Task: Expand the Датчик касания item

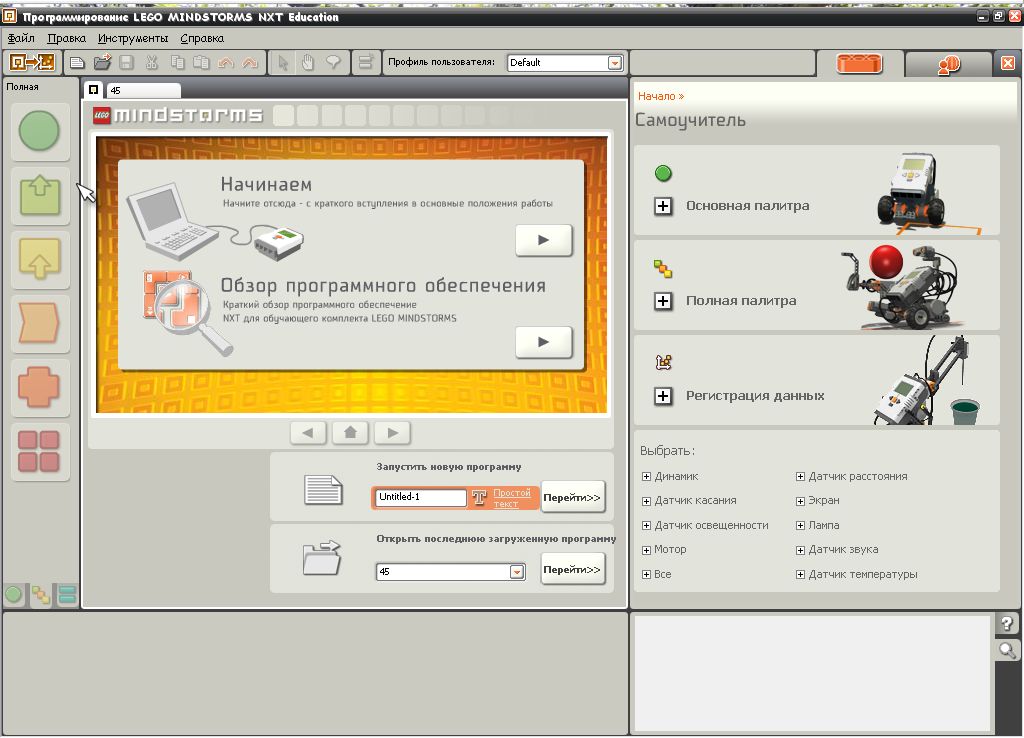Action: pos(647,501)
